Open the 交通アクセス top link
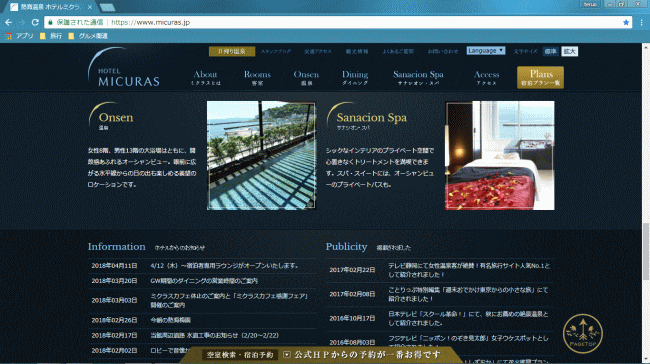 [318, 51]
